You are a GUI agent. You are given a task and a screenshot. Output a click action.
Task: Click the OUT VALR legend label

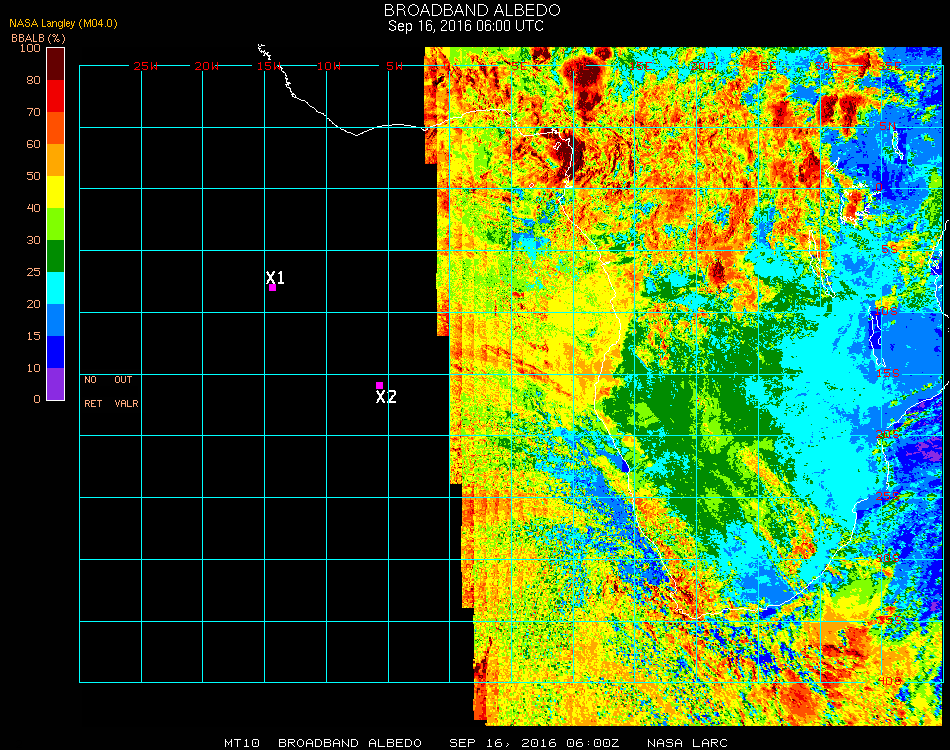(x=125, y=392)
